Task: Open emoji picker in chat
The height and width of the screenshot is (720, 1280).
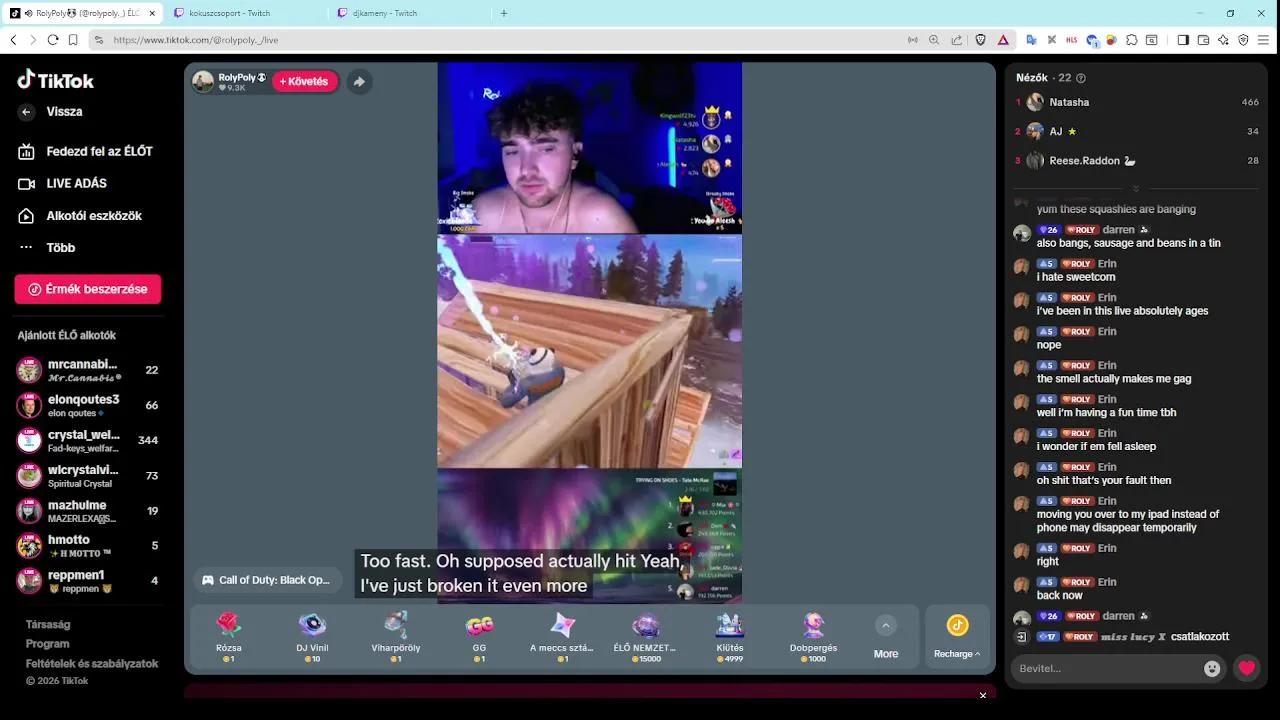Action: [1212, 669]
